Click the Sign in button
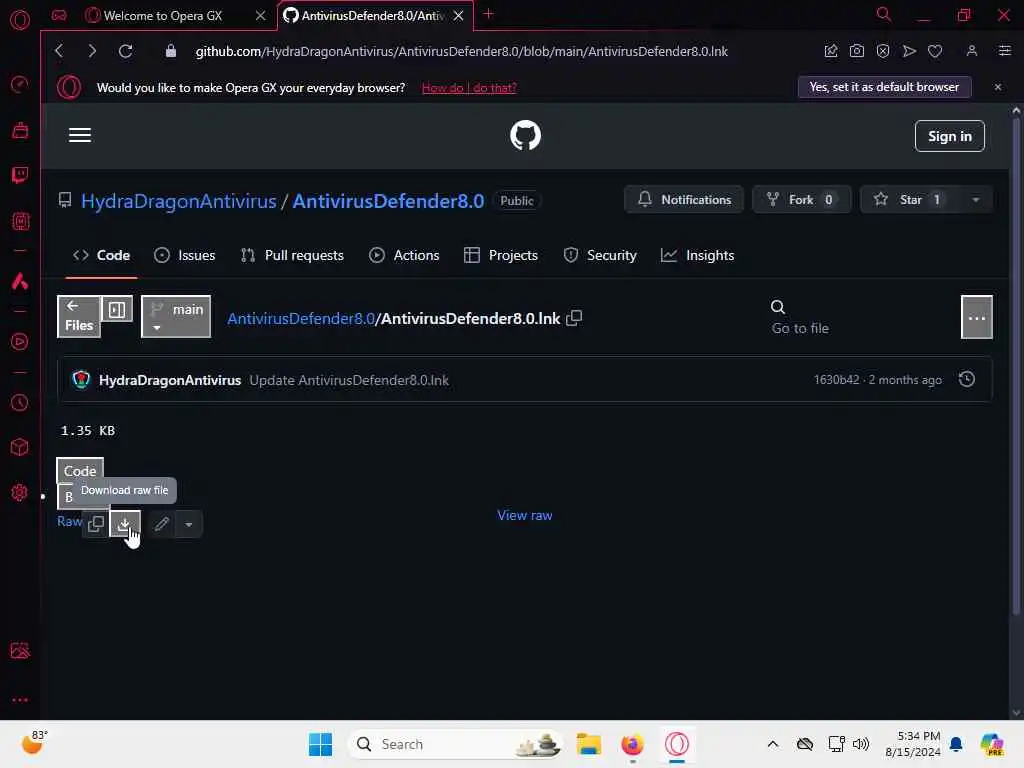 click(x=950, y=136)
